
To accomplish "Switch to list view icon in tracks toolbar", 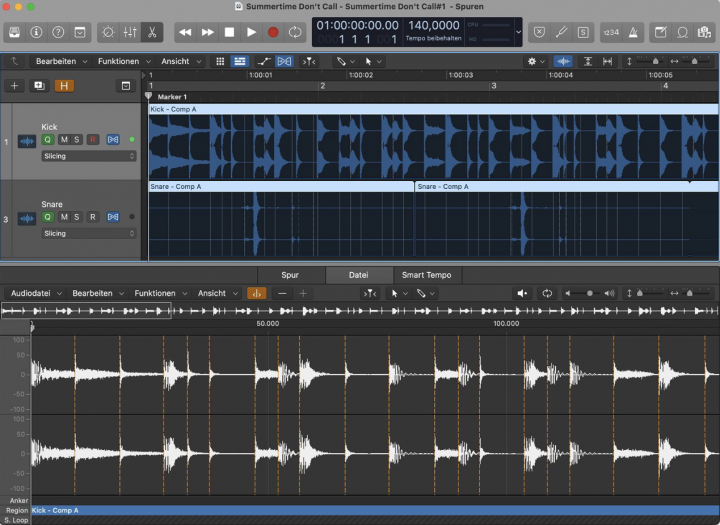I will point(240,61).
